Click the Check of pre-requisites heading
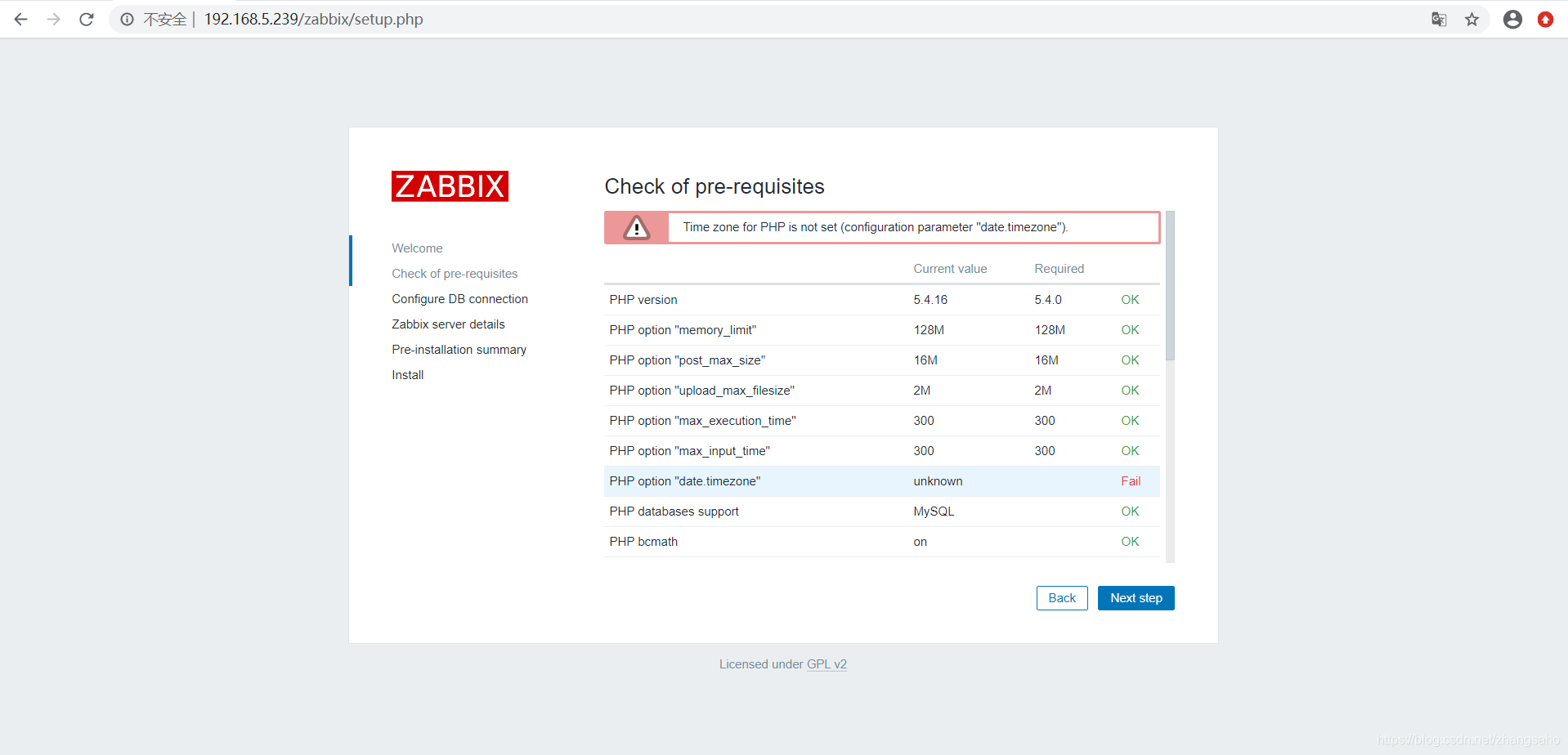The image size is (1568, 755). coord(715,186)
